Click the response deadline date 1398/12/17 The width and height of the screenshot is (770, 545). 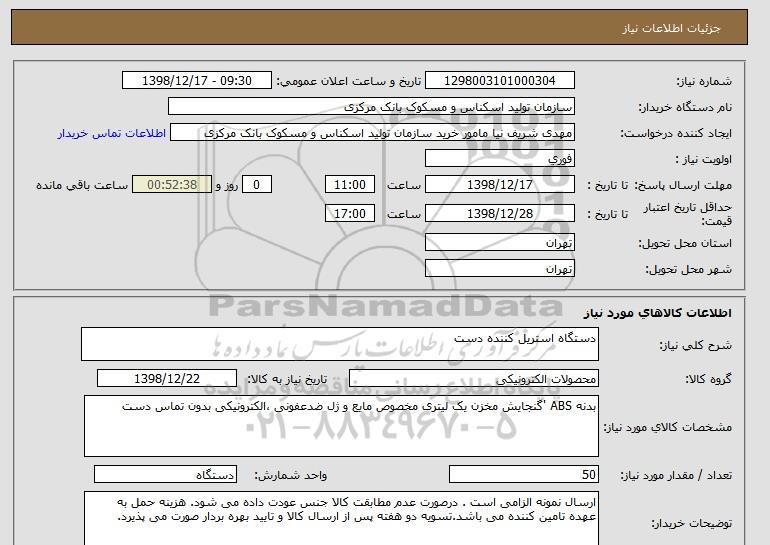[x=499, y=185]
